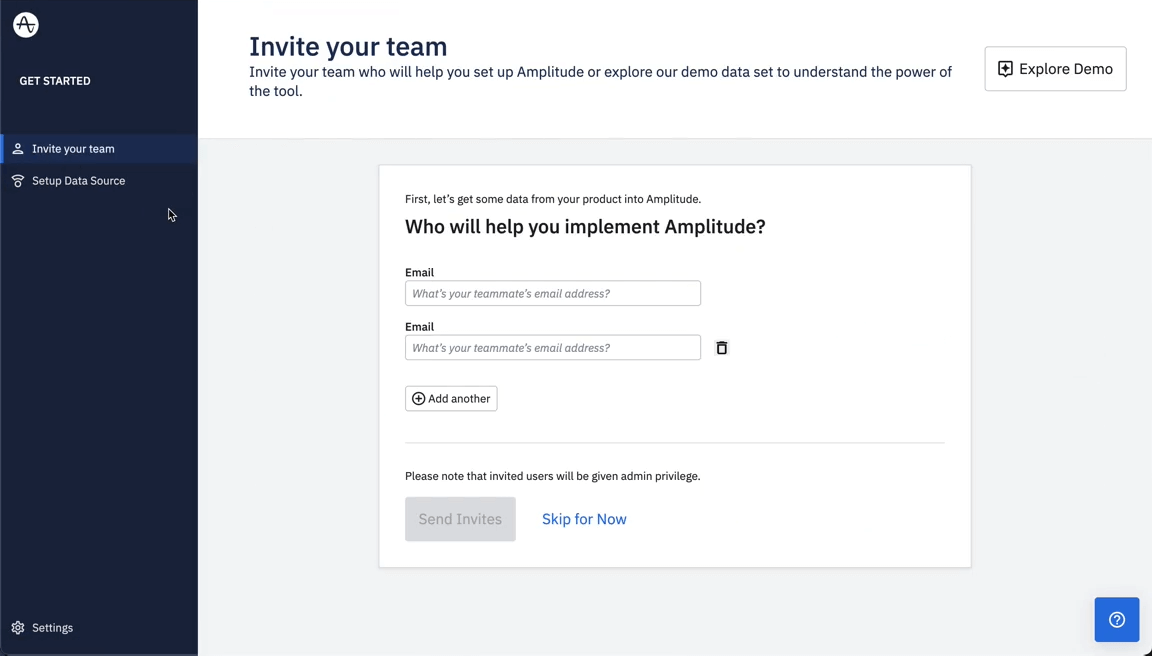Focus the second teammate email input

[552, 348]
